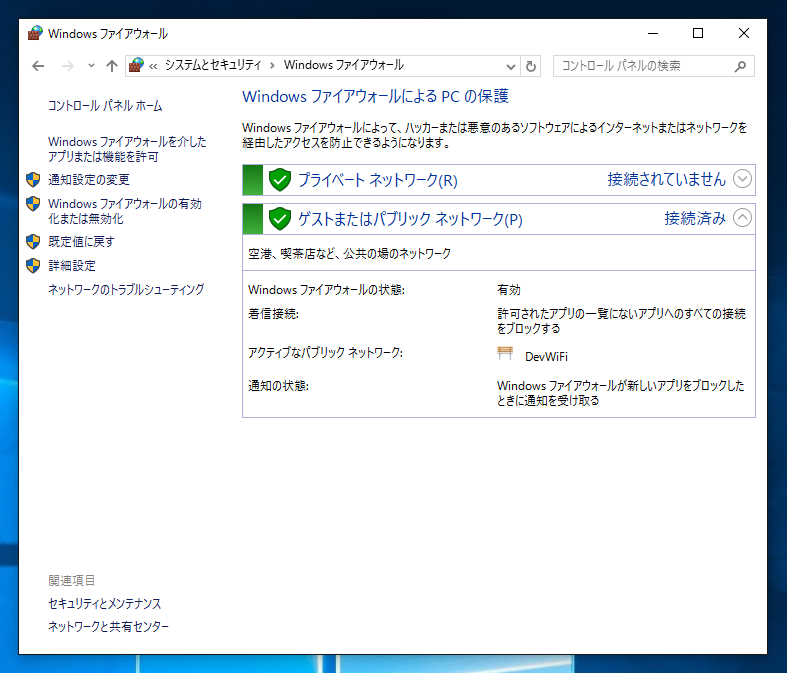Click the Windows ファイアウォール title bar icon
This screenshot has height=673, width=787.
35,34
